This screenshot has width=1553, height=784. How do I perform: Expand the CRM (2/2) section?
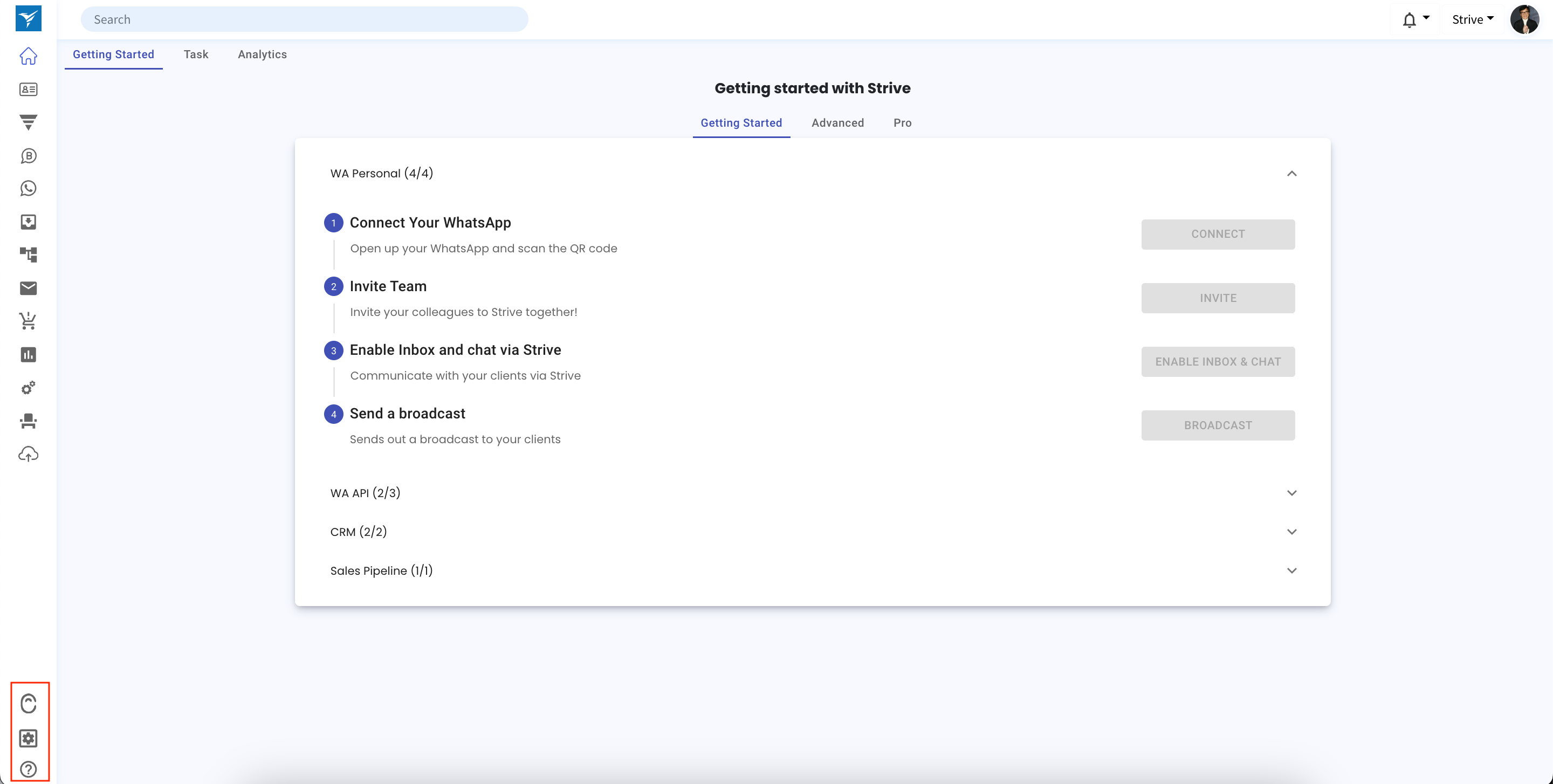coord(1291,531)
